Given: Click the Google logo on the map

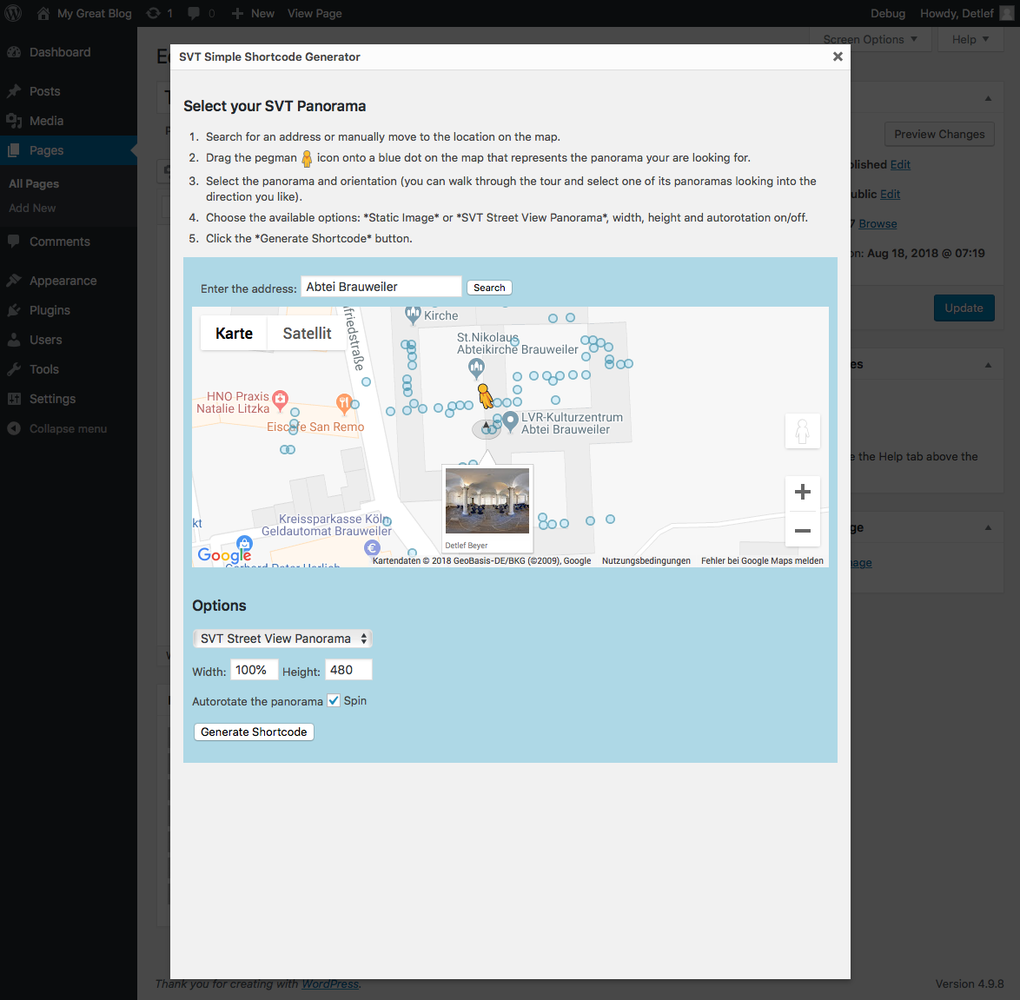Looking at the screenshot, I should click(224, 553).
